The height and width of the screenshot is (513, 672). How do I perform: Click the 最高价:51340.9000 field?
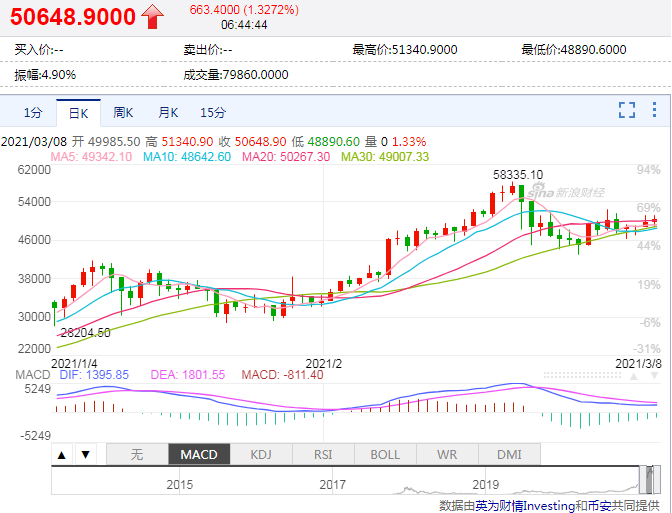(x=405, y=50)
